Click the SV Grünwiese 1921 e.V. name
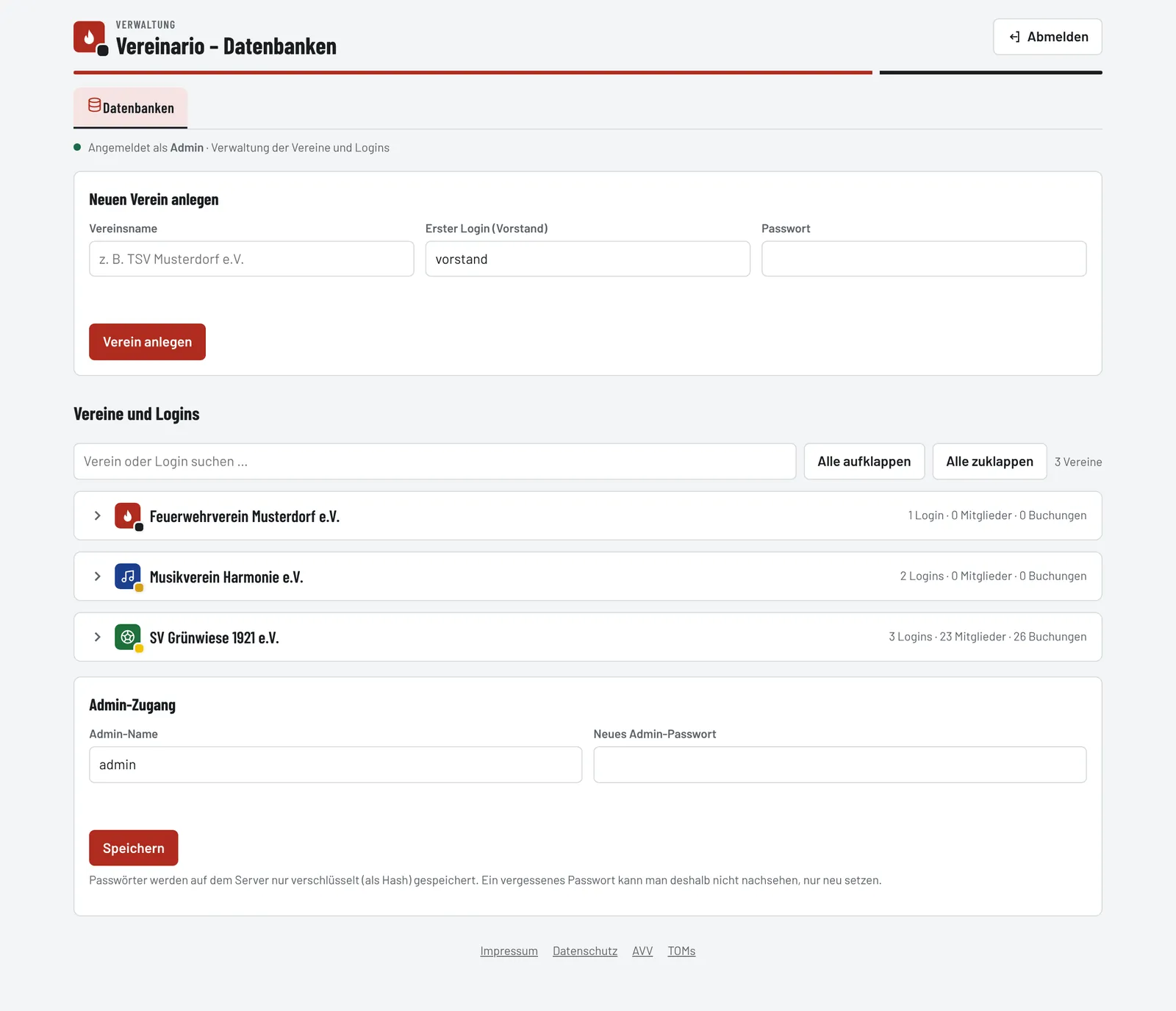This screenshot has width=1176, height=1011. [x=215, y=637]
